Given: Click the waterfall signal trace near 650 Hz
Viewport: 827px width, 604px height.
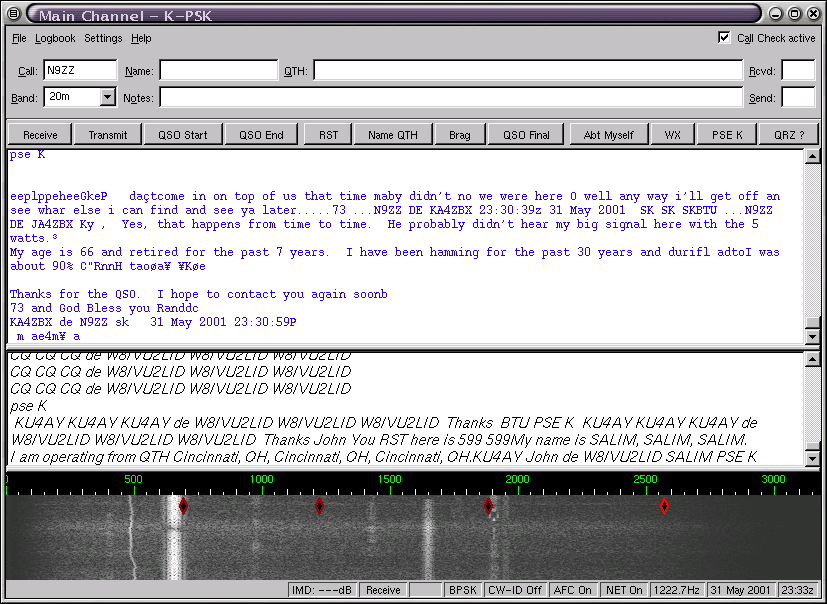Looking at the screenshot, I should click(170, 540).
